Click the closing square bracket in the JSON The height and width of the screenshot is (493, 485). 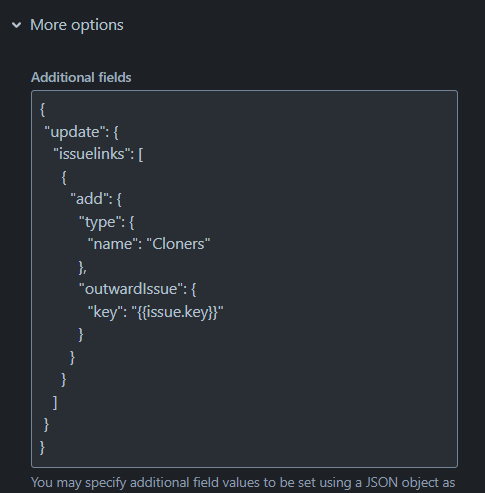click(55, 403)
